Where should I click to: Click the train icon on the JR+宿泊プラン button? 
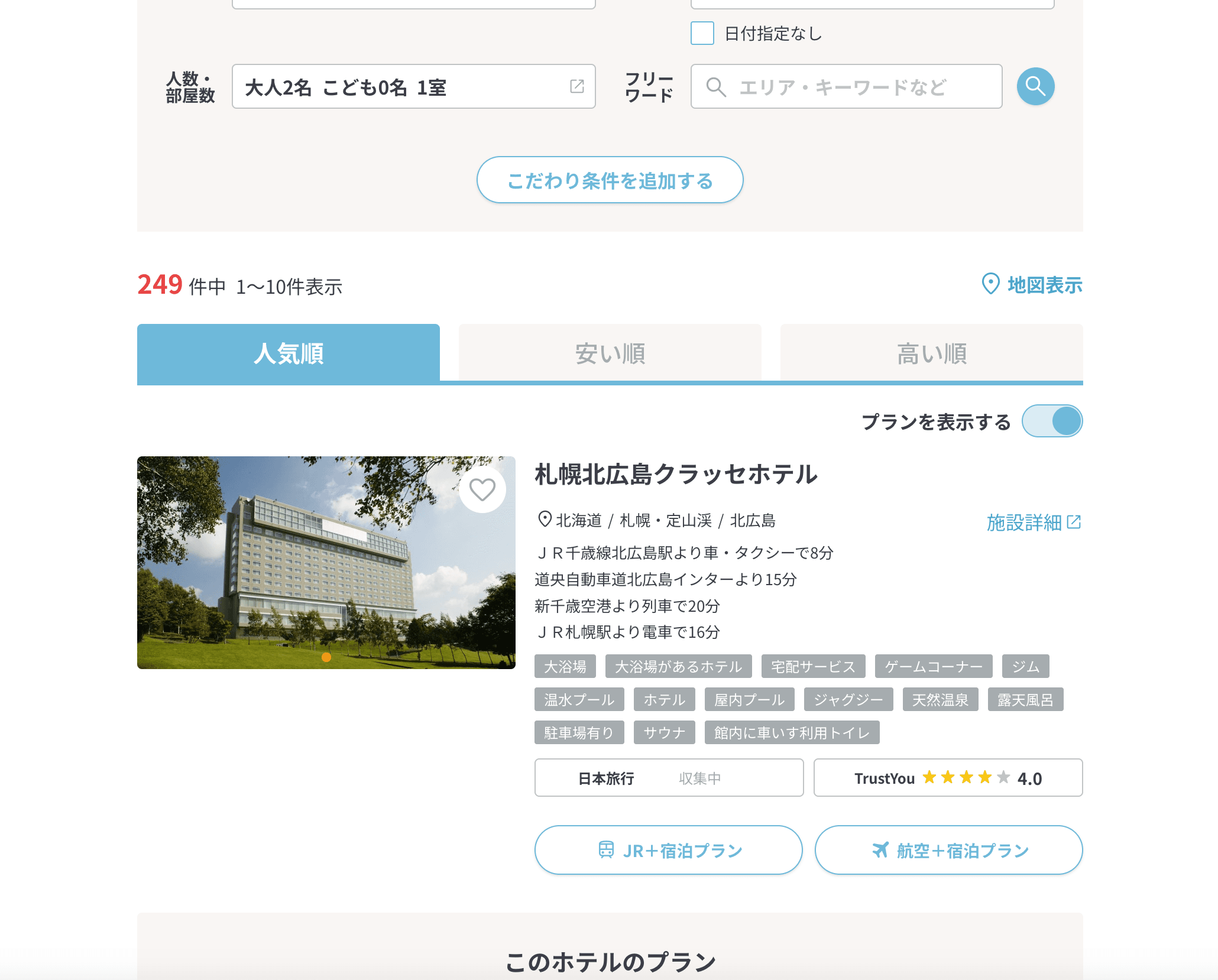(x=606, y=850)
